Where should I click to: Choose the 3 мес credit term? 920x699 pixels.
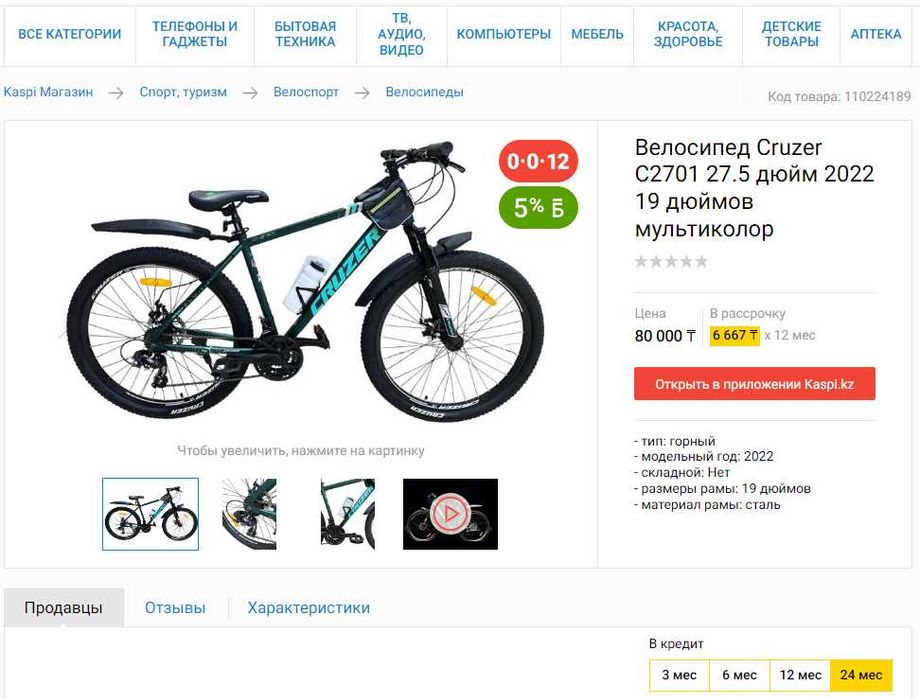(x=679, y=675)
